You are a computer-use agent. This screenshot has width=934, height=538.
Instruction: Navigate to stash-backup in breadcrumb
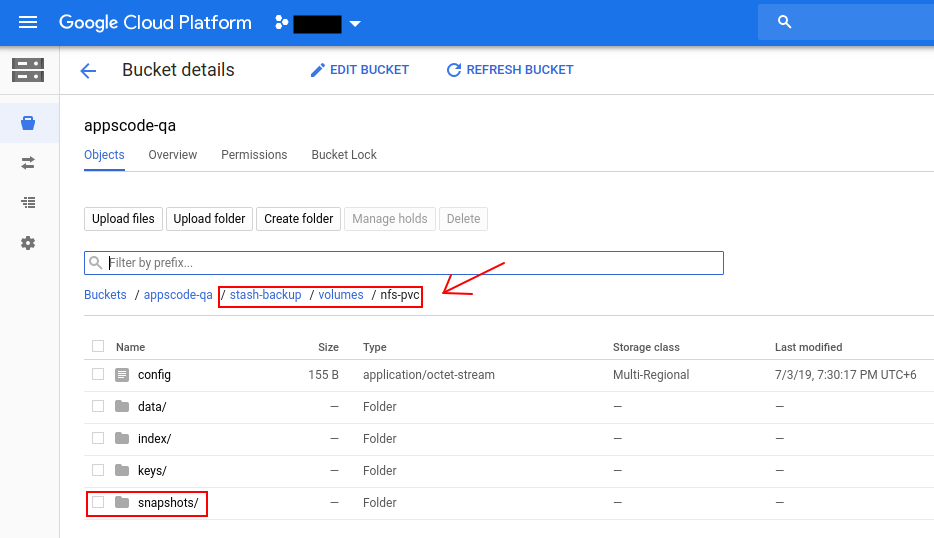265,295
